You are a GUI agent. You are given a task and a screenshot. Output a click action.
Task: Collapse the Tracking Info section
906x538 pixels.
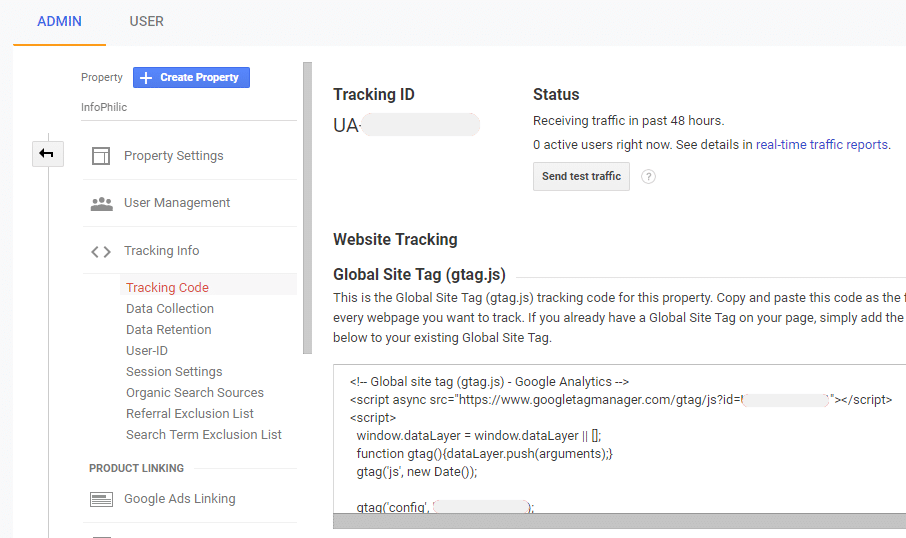pyautogui.click(x=162, y=251)
